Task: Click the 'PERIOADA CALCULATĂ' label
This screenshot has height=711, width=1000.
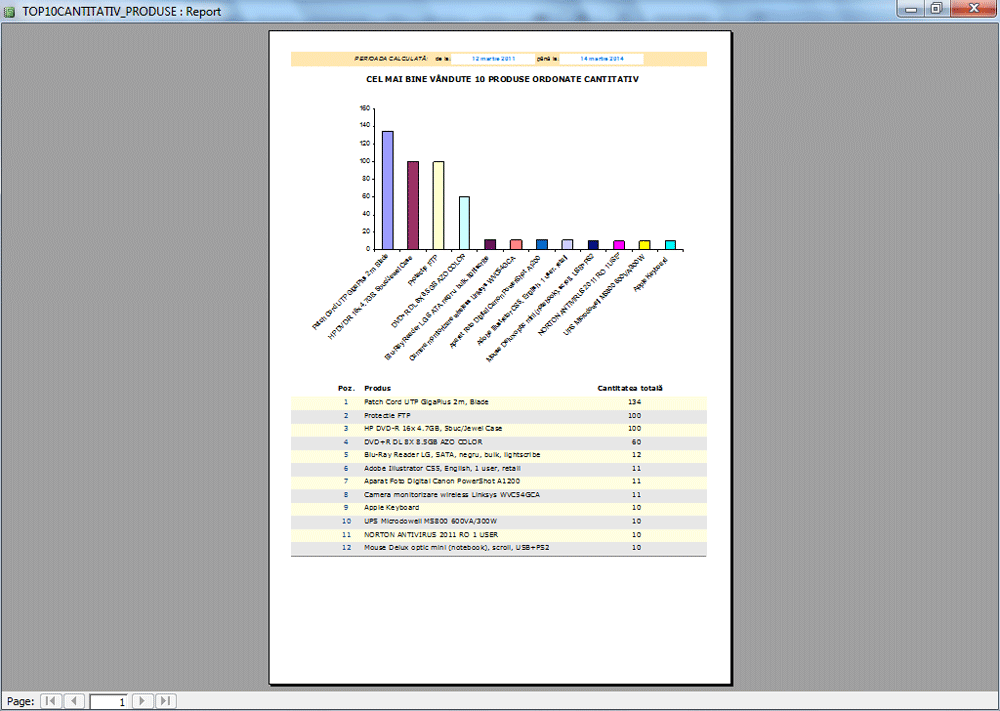Action: coord(391,59)
